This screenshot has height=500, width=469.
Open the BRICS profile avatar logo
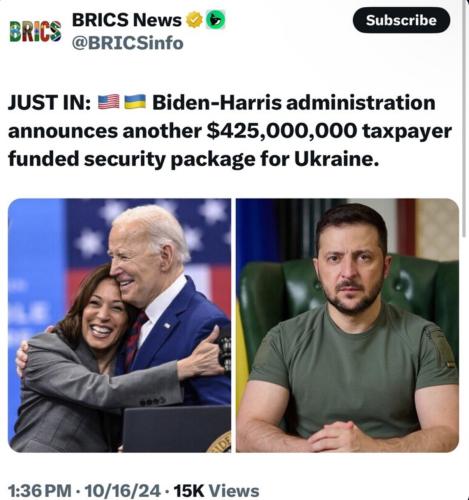[35, 32]
